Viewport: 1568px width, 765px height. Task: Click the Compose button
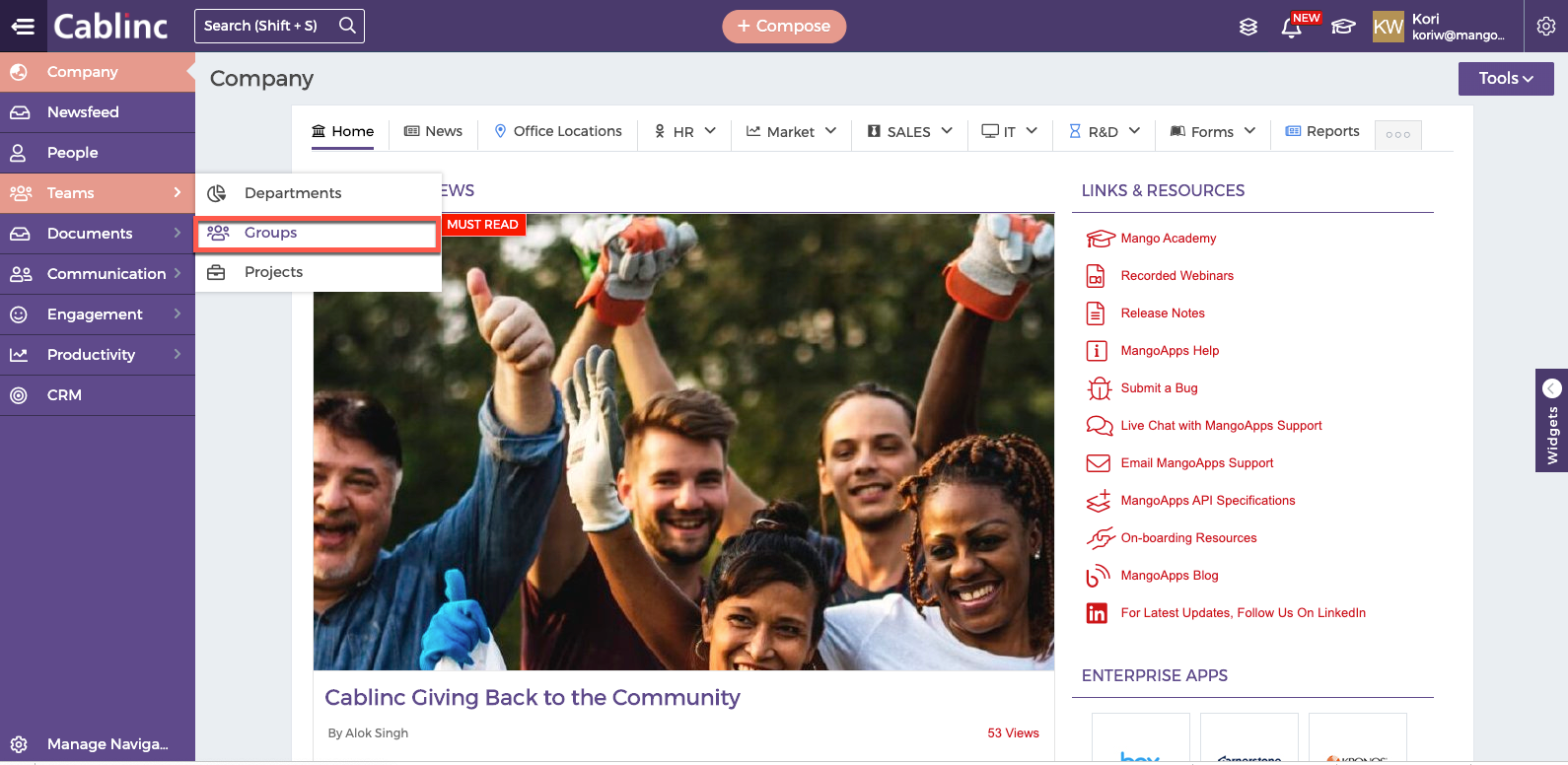(784, 27)
